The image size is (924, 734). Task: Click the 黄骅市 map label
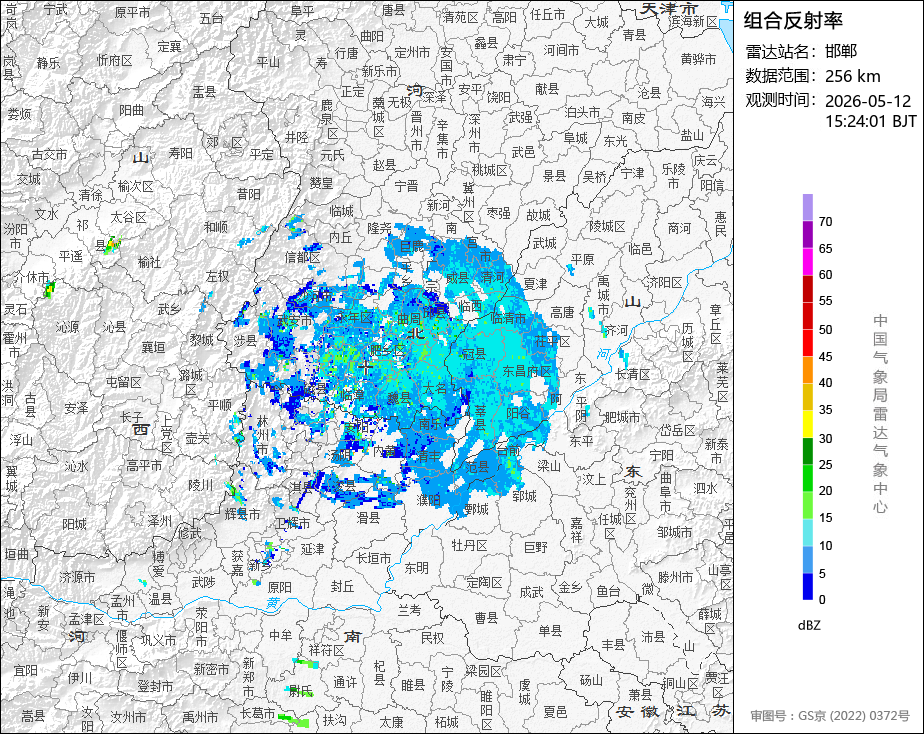[698, 59]
